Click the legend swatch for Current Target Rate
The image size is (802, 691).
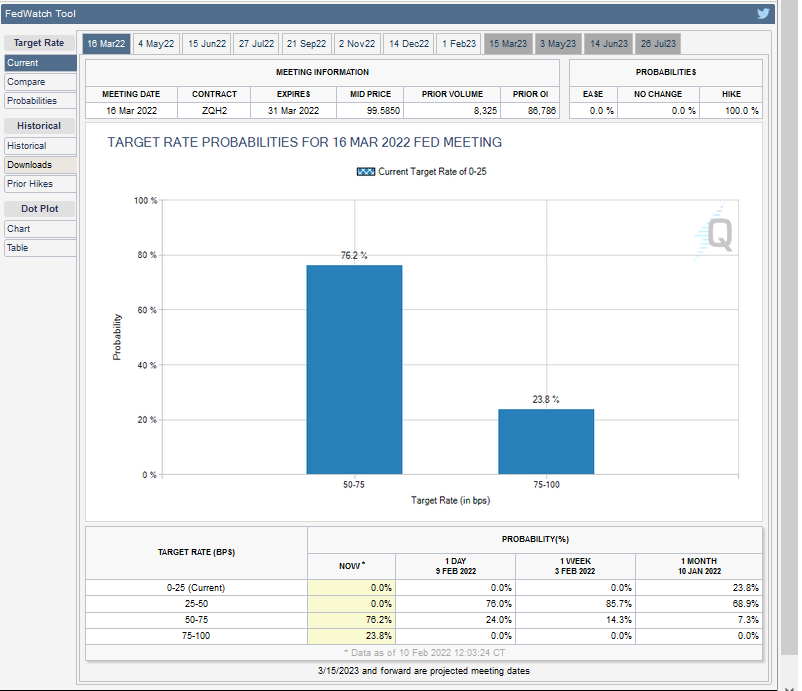[366, 172]
